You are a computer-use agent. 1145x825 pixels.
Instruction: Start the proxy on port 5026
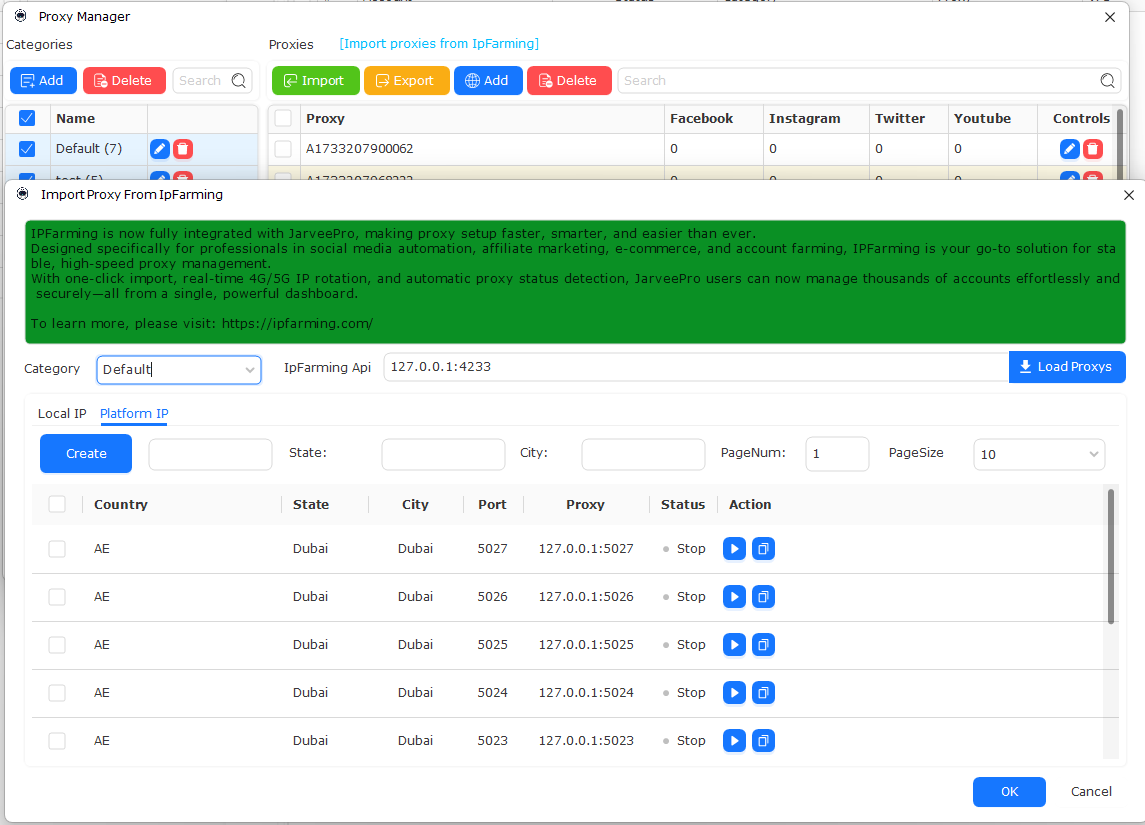[734, 596]
